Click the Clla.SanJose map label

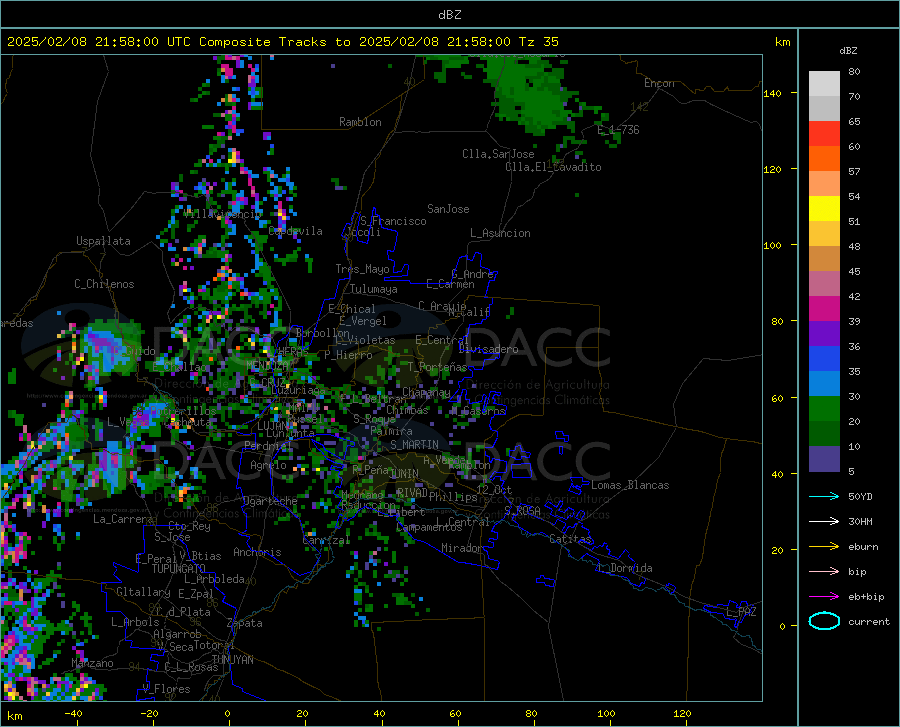point(498,154)
